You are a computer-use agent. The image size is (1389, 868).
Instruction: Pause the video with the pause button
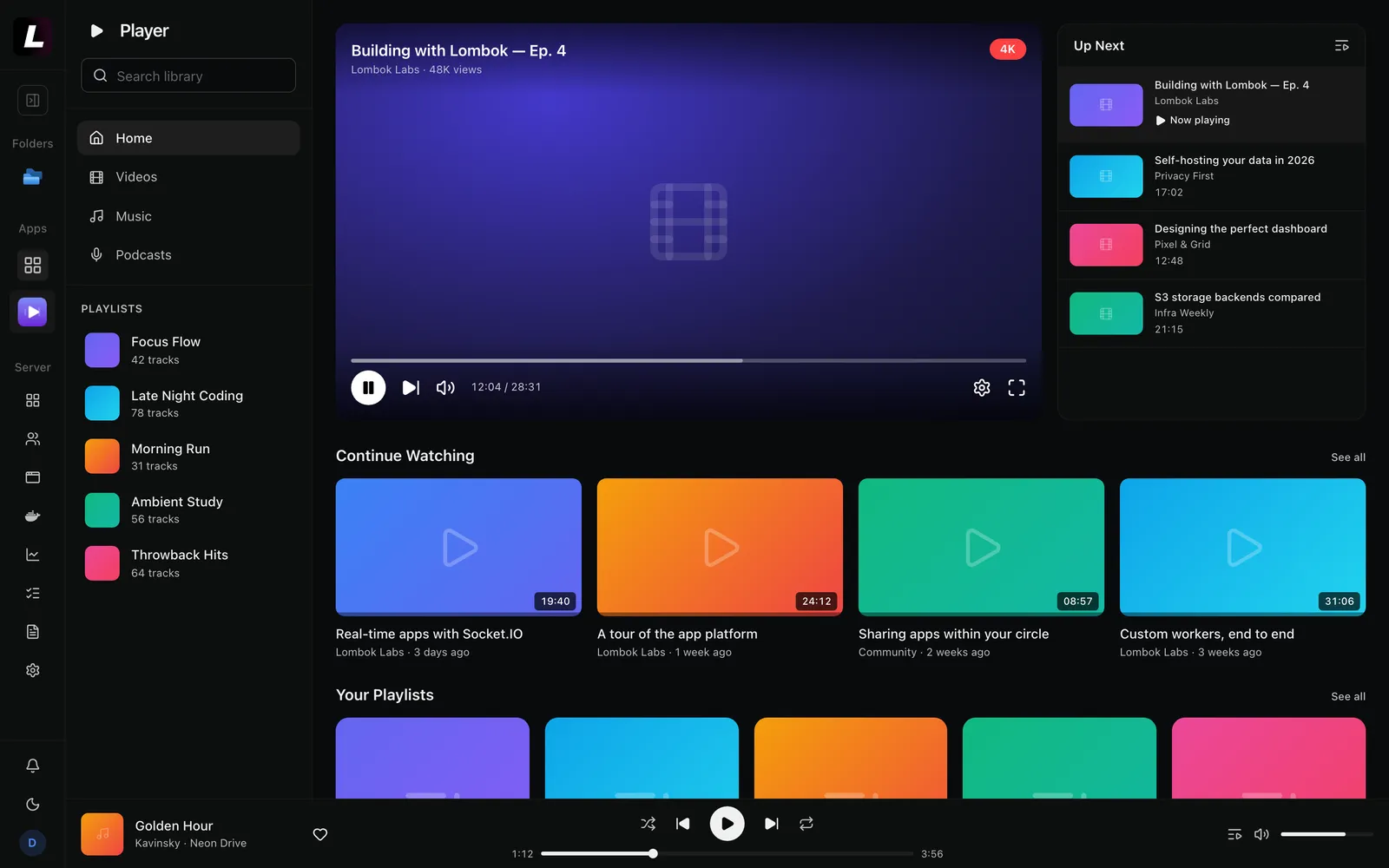(368, 387)
